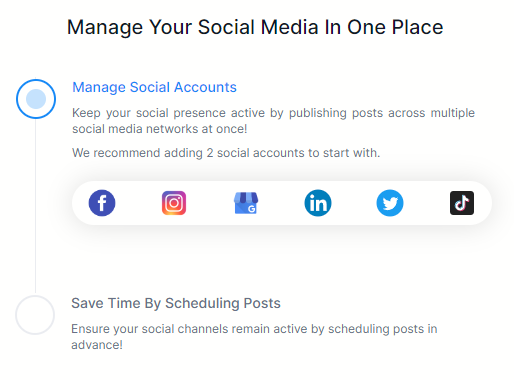Add a TikTok account via its icon
The image size is (514, 380).
coord(462,203)
